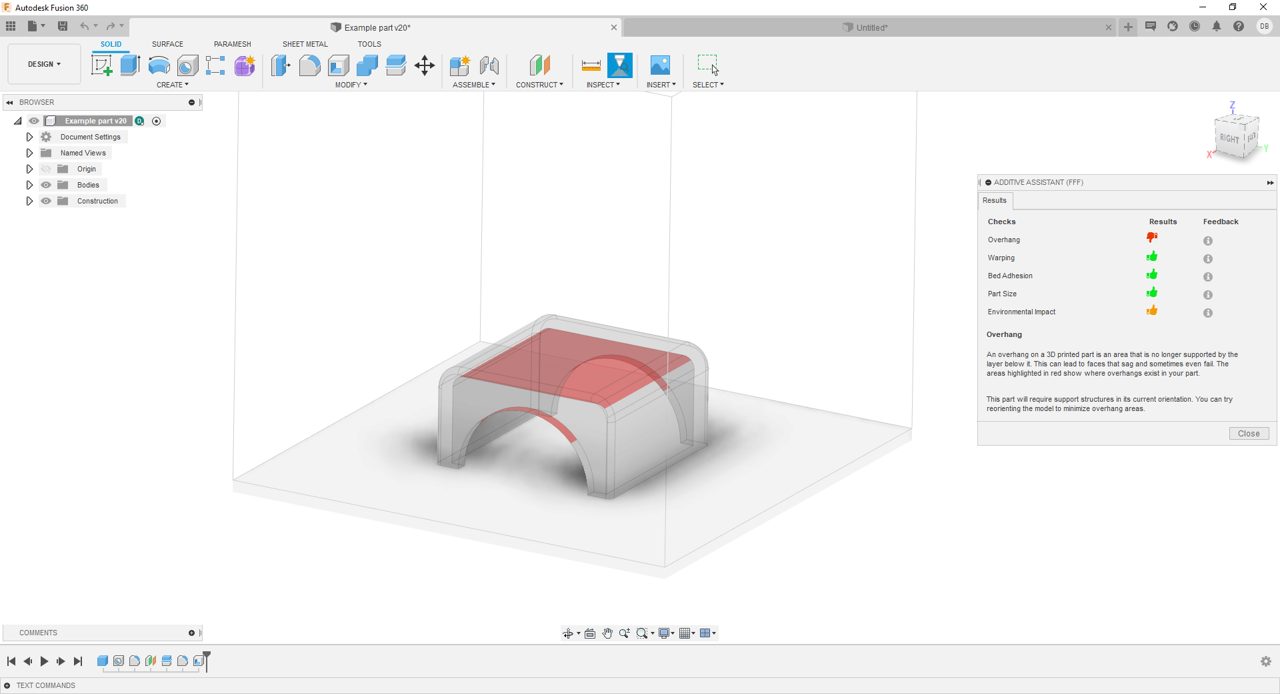Expand the Construction folder in browser
The height and width of the screenshot is (694, 1280).
(29, 201)
